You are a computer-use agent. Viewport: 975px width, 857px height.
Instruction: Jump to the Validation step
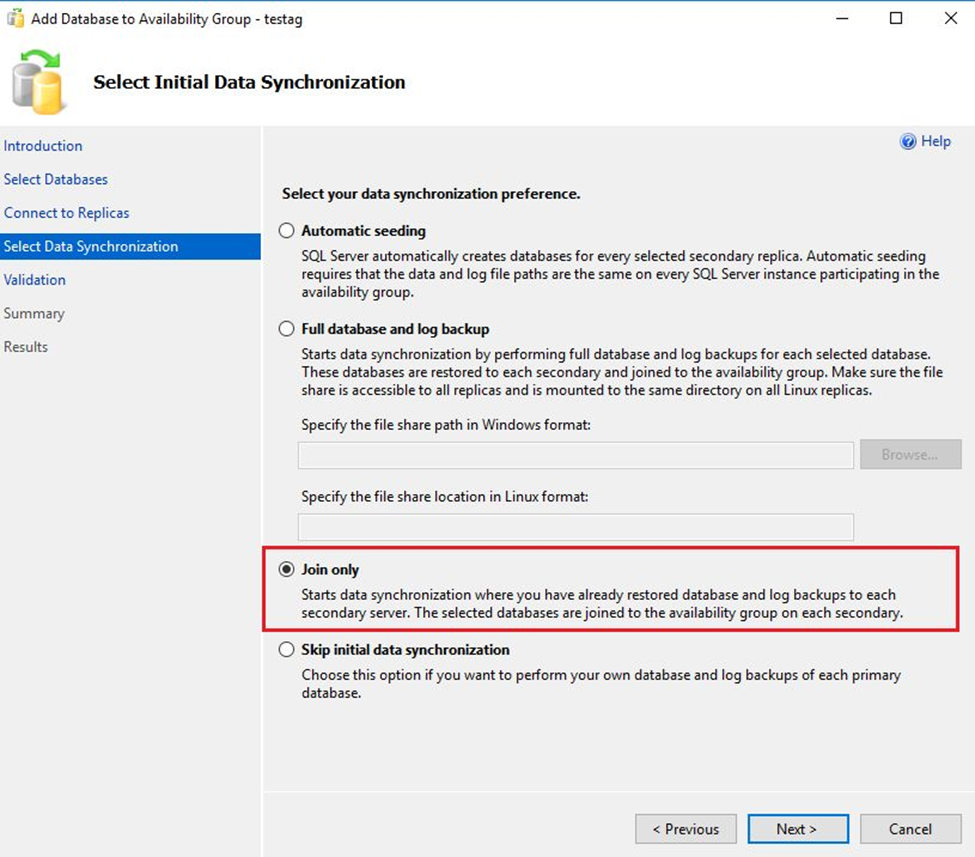point(35,280)
